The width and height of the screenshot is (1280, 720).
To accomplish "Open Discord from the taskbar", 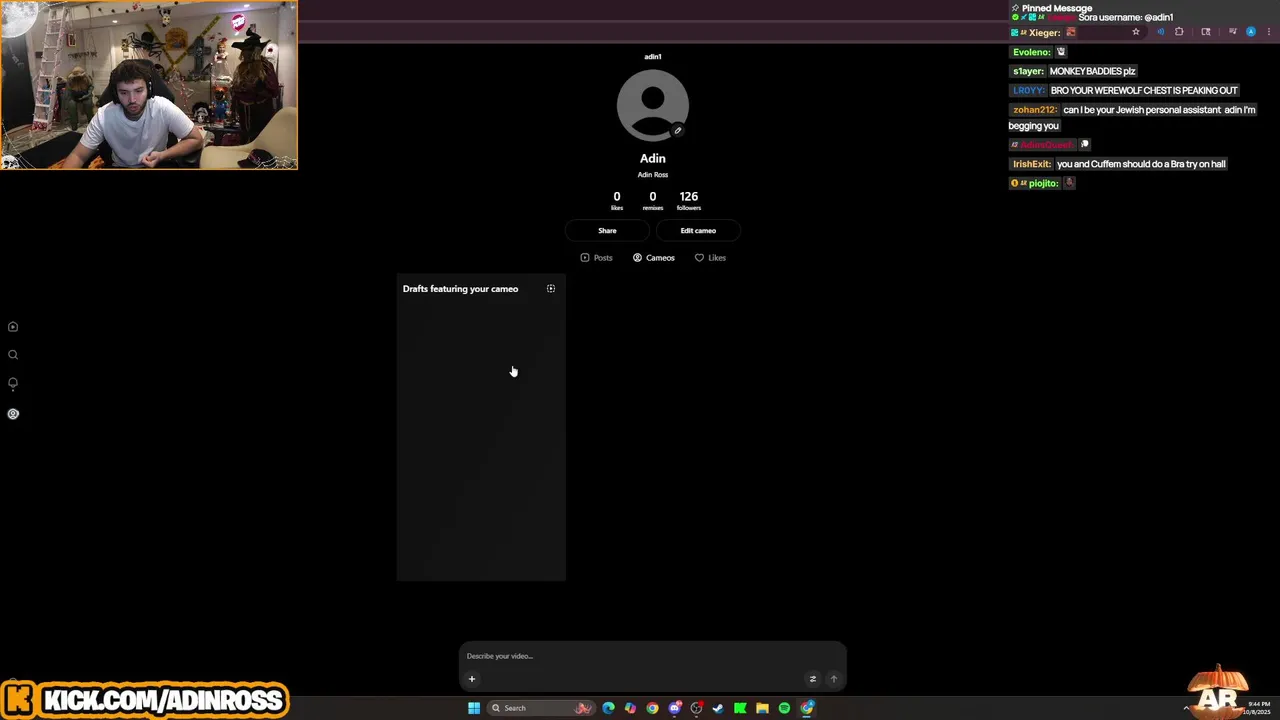I will point(675,708).
